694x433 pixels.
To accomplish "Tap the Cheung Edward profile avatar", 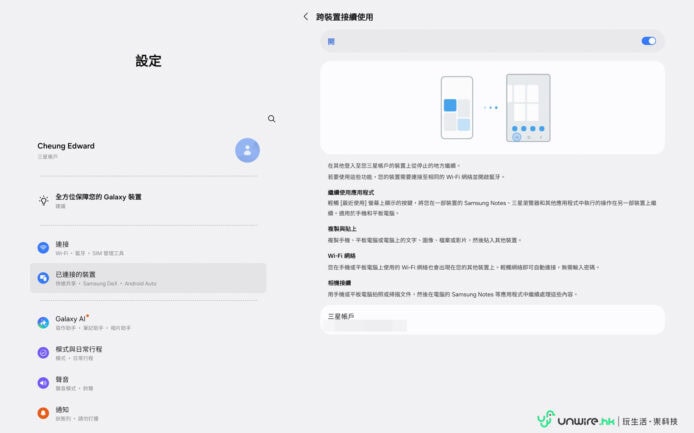I will coord(247,150).
